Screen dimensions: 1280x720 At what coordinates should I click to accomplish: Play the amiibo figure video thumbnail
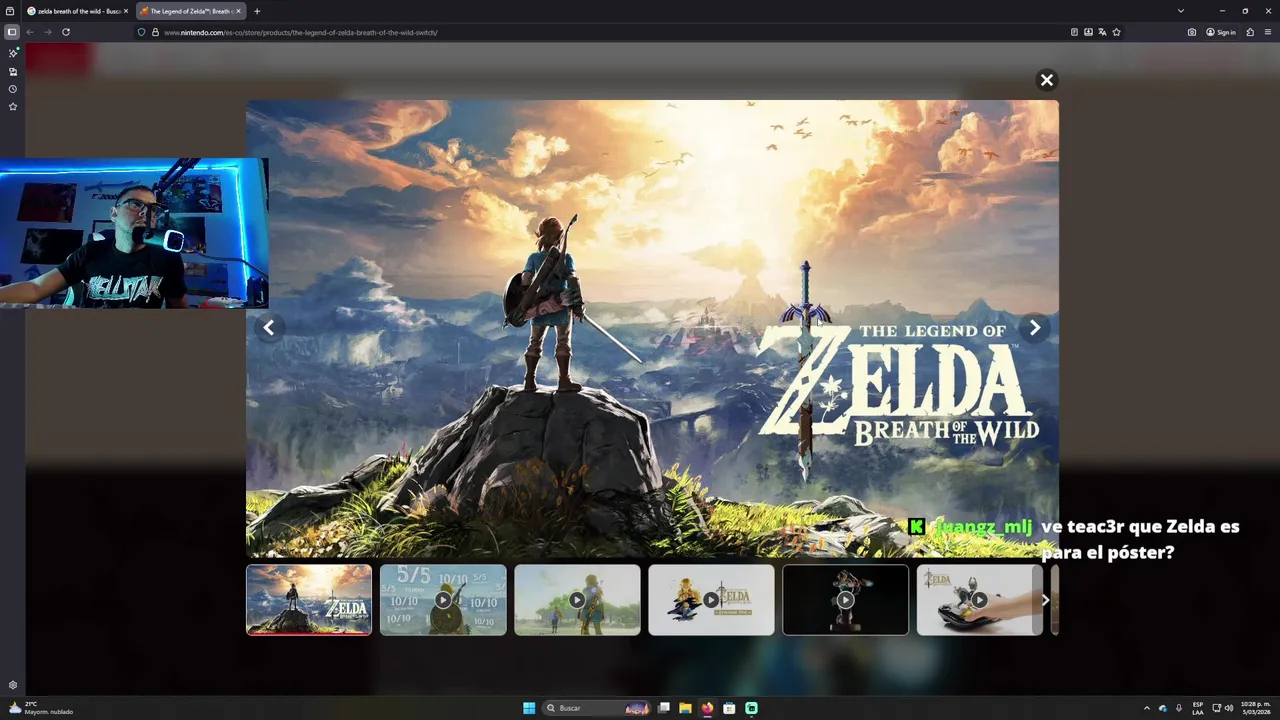979,600
